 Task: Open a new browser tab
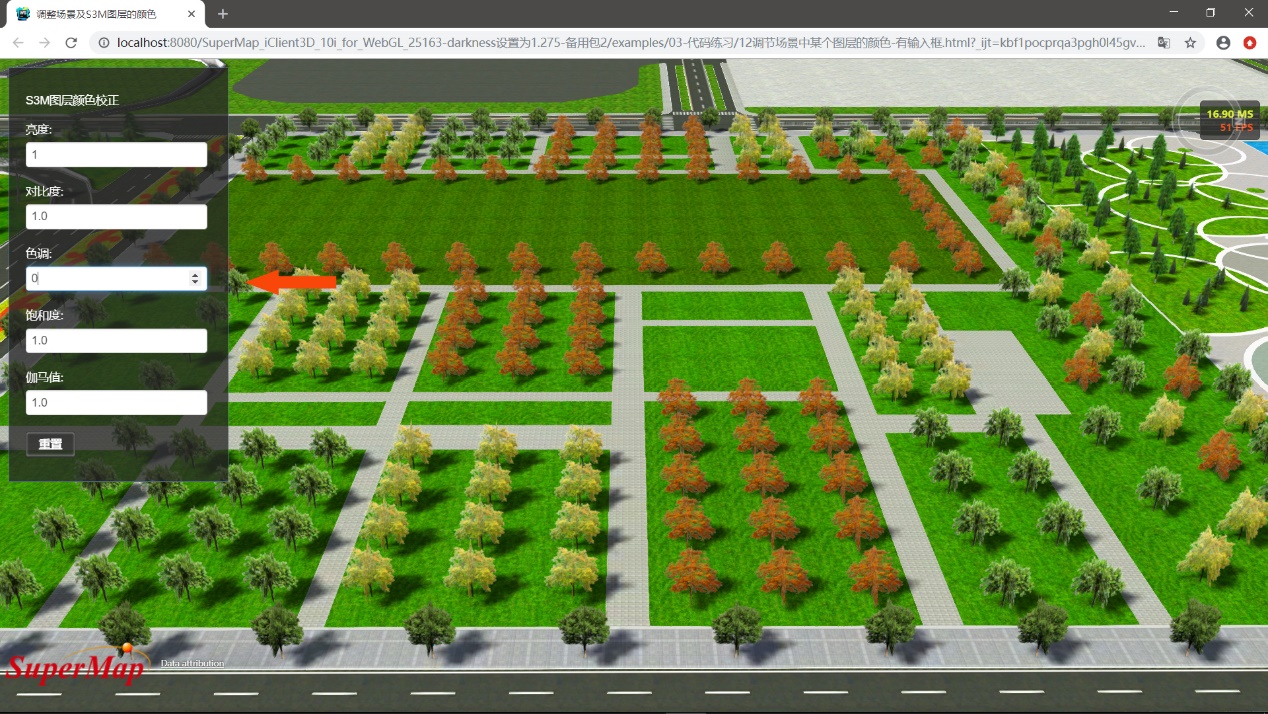223,14
